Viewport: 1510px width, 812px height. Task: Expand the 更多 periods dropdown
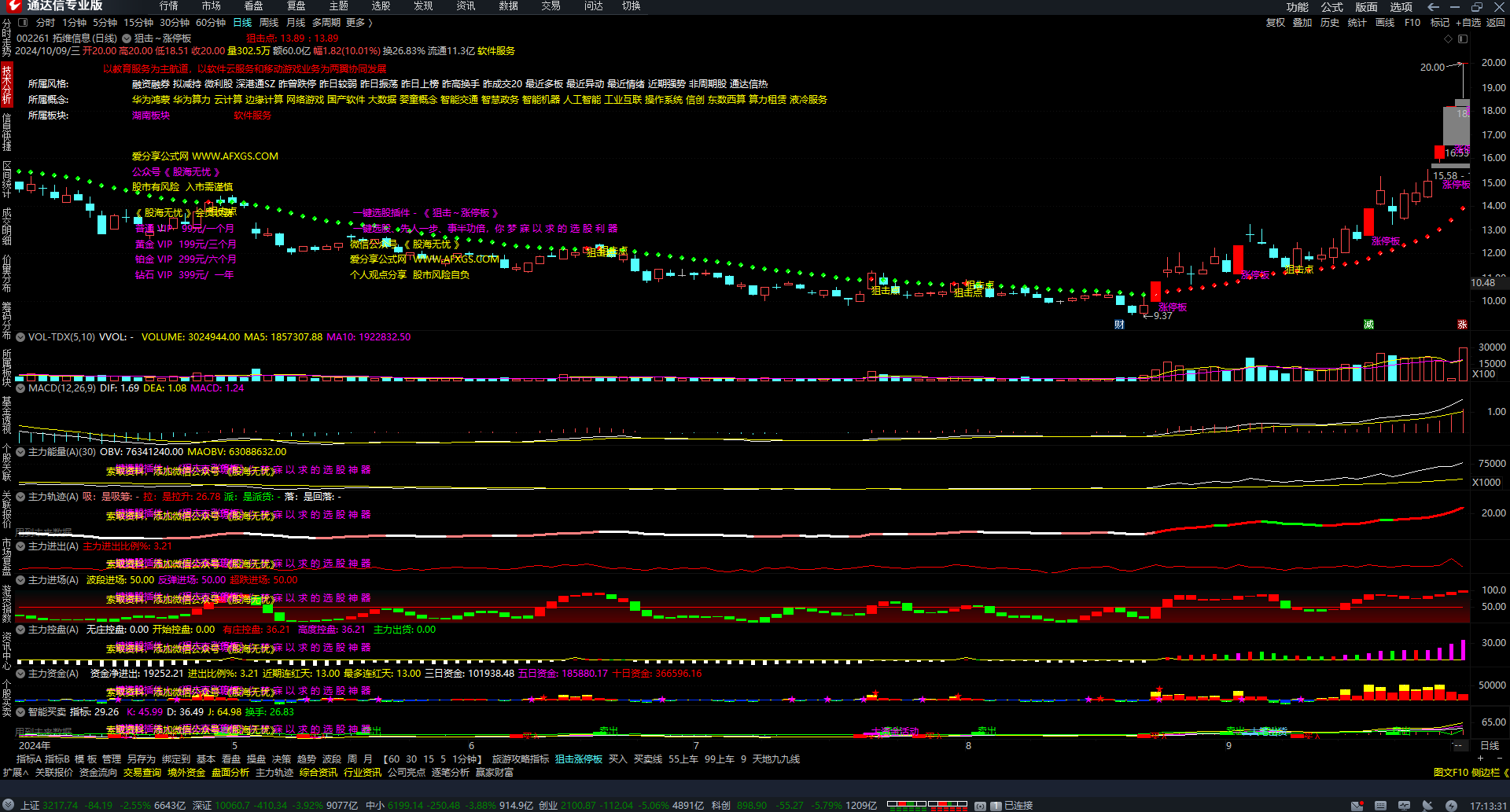point(359,23)
